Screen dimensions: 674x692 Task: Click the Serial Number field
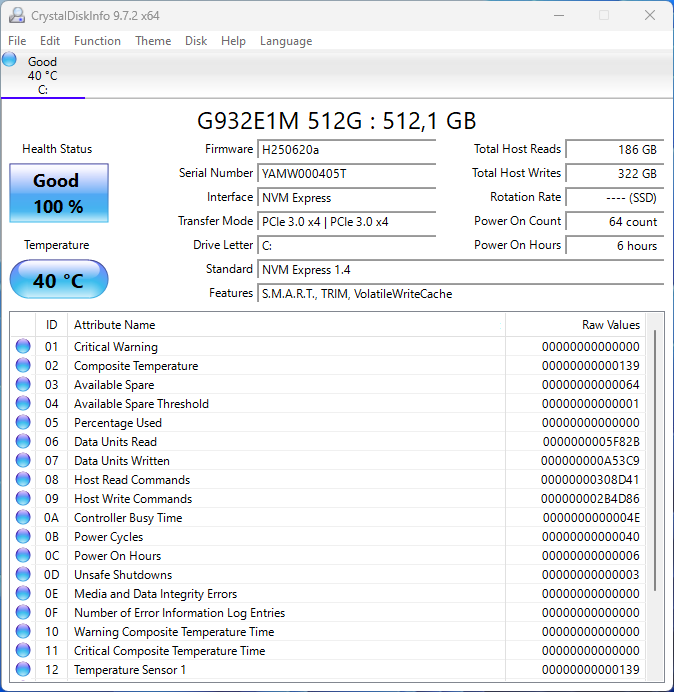[346, 173]
